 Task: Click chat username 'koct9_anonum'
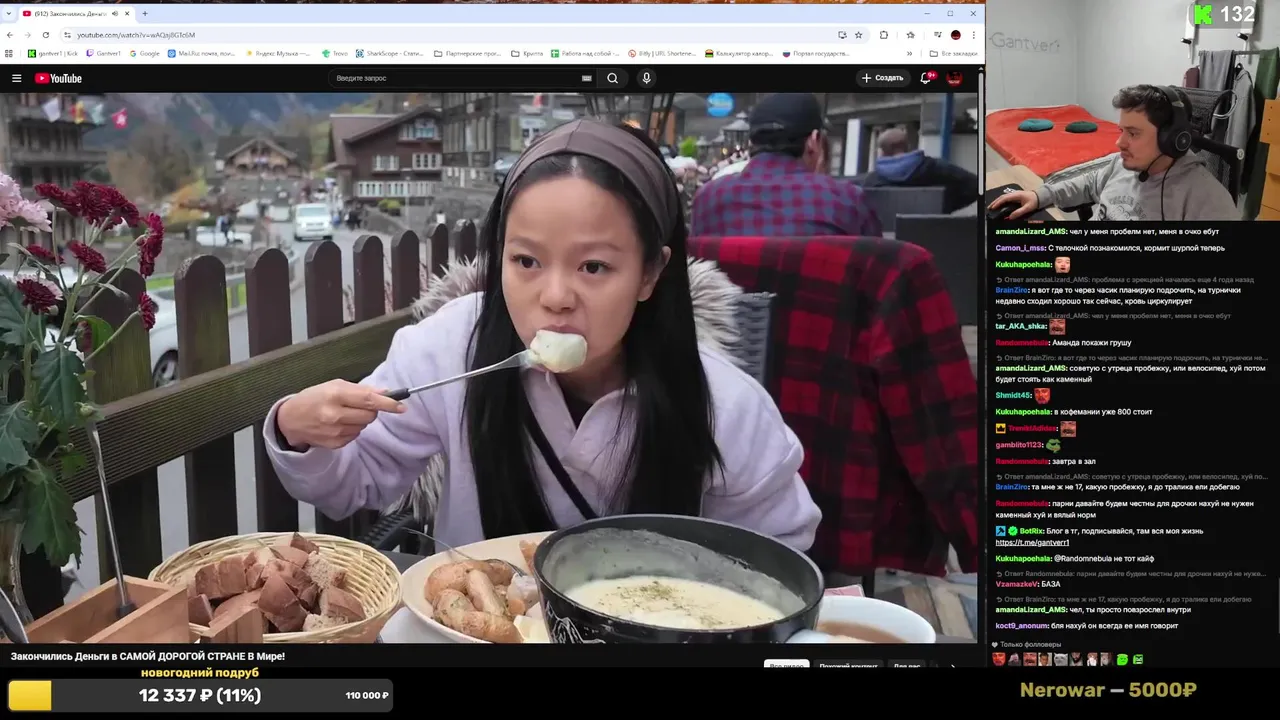(x=1021, y=626)
